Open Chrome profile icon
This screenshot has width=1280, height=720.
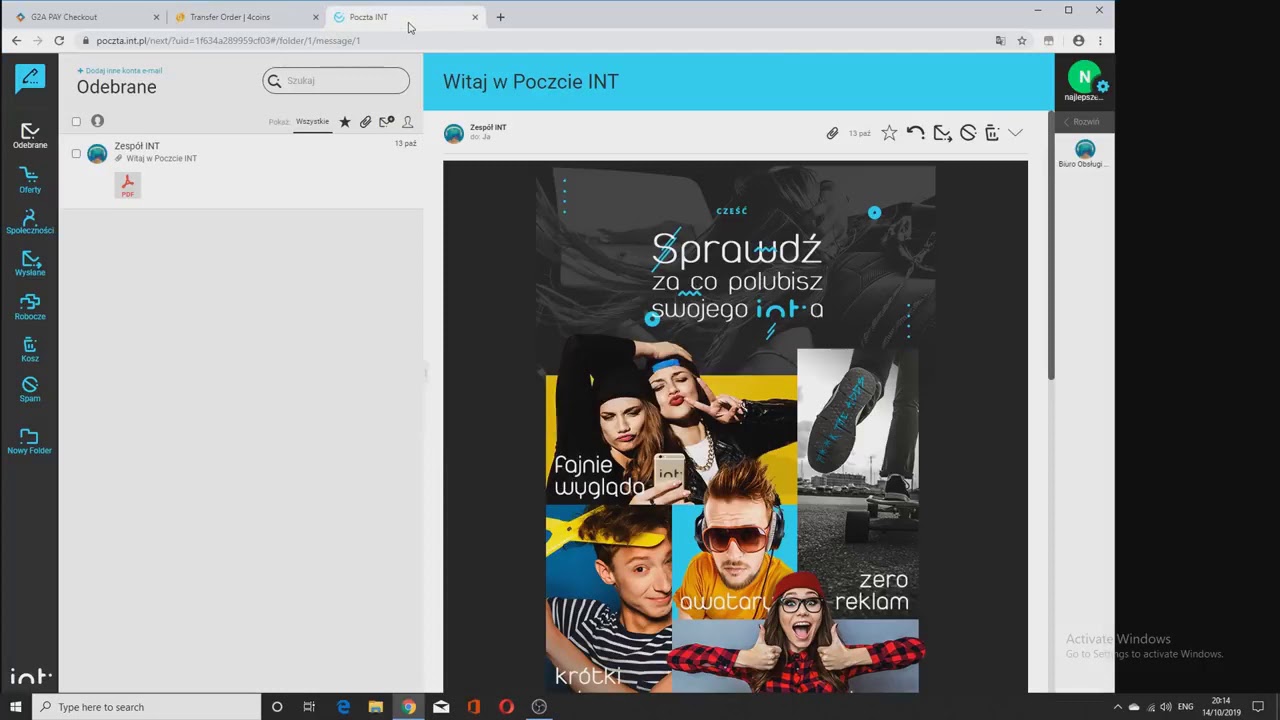point(1078,41)
